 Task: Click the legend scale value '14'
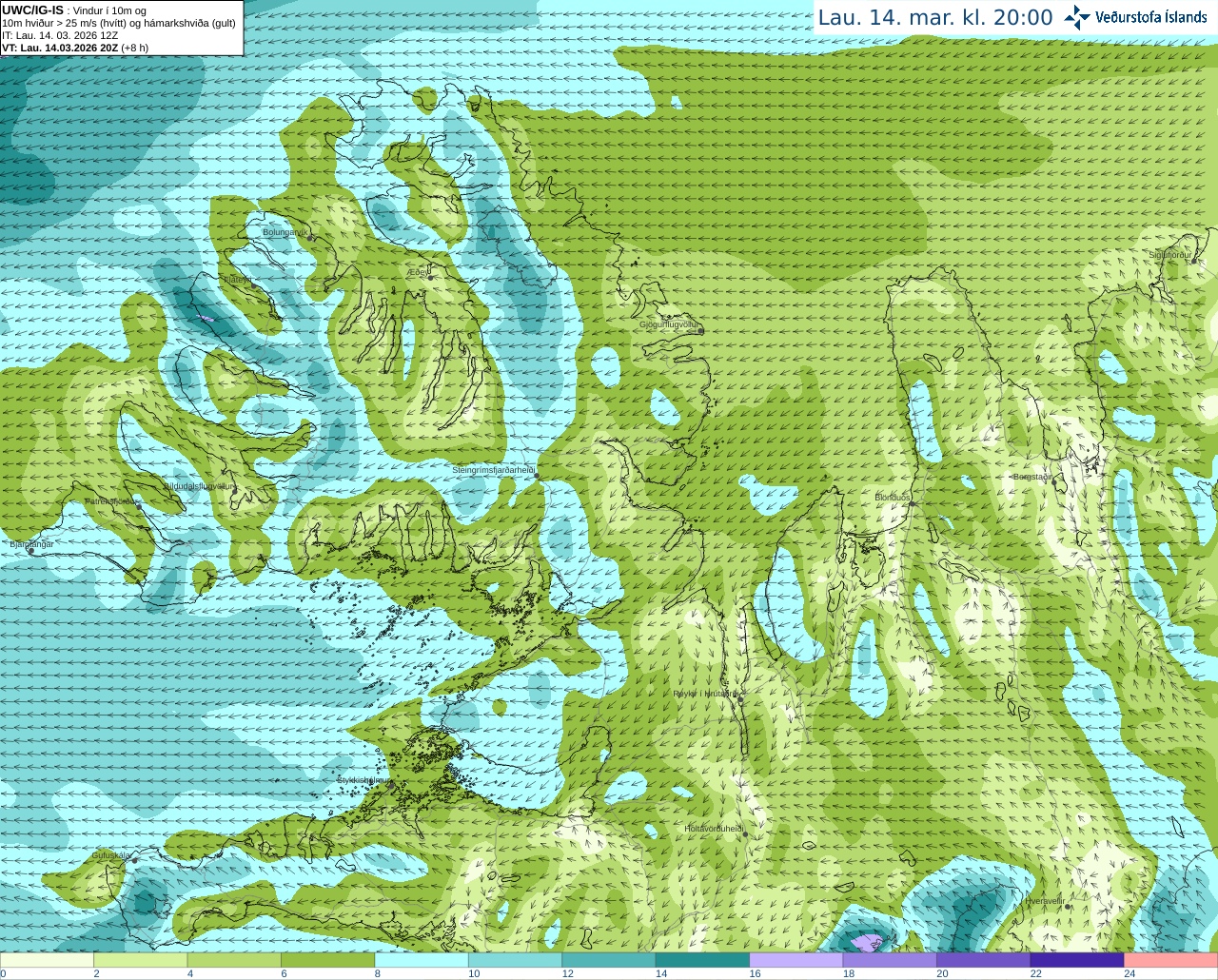click(x=661, y=973)
